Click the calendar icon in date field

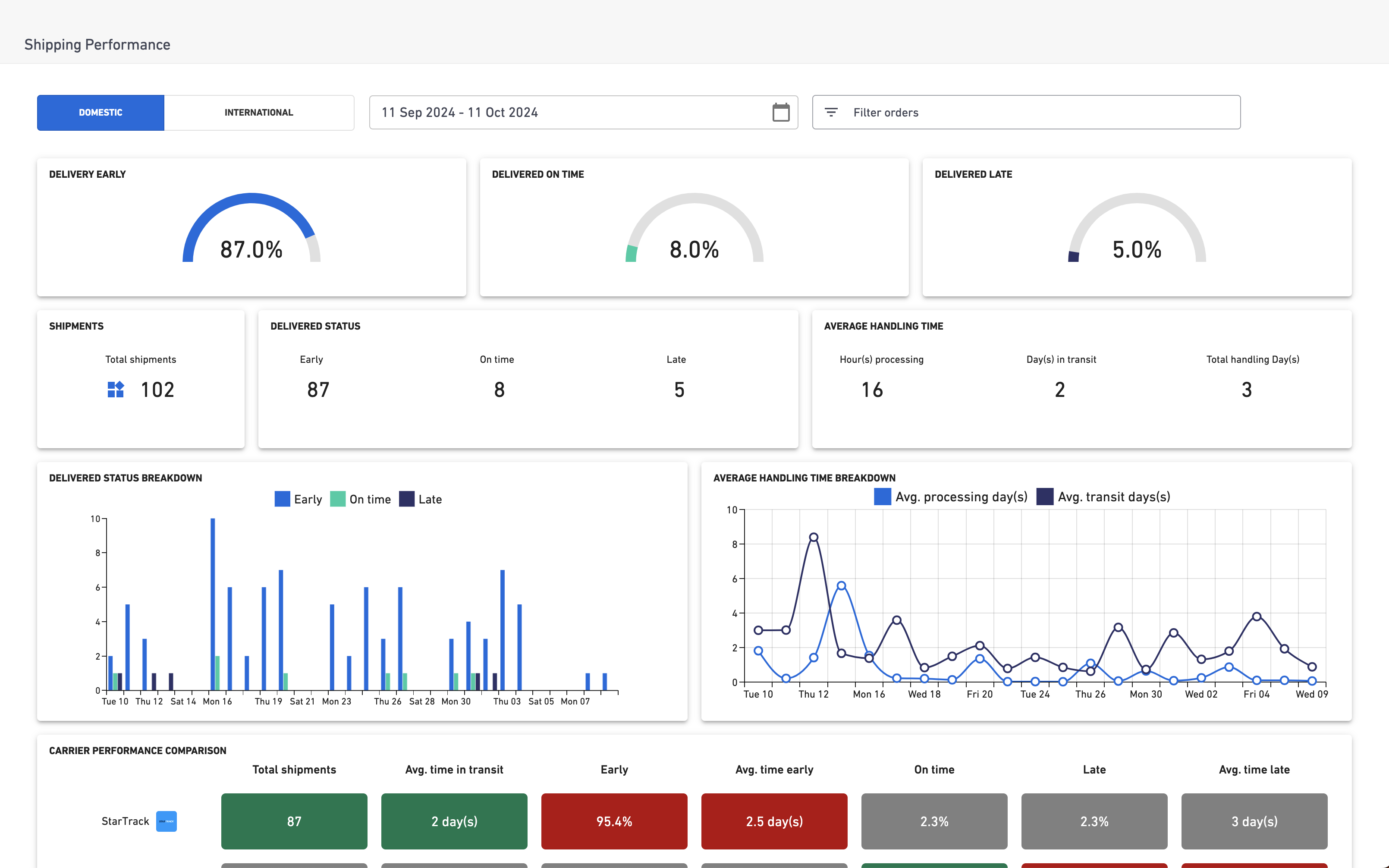point(781,113)
